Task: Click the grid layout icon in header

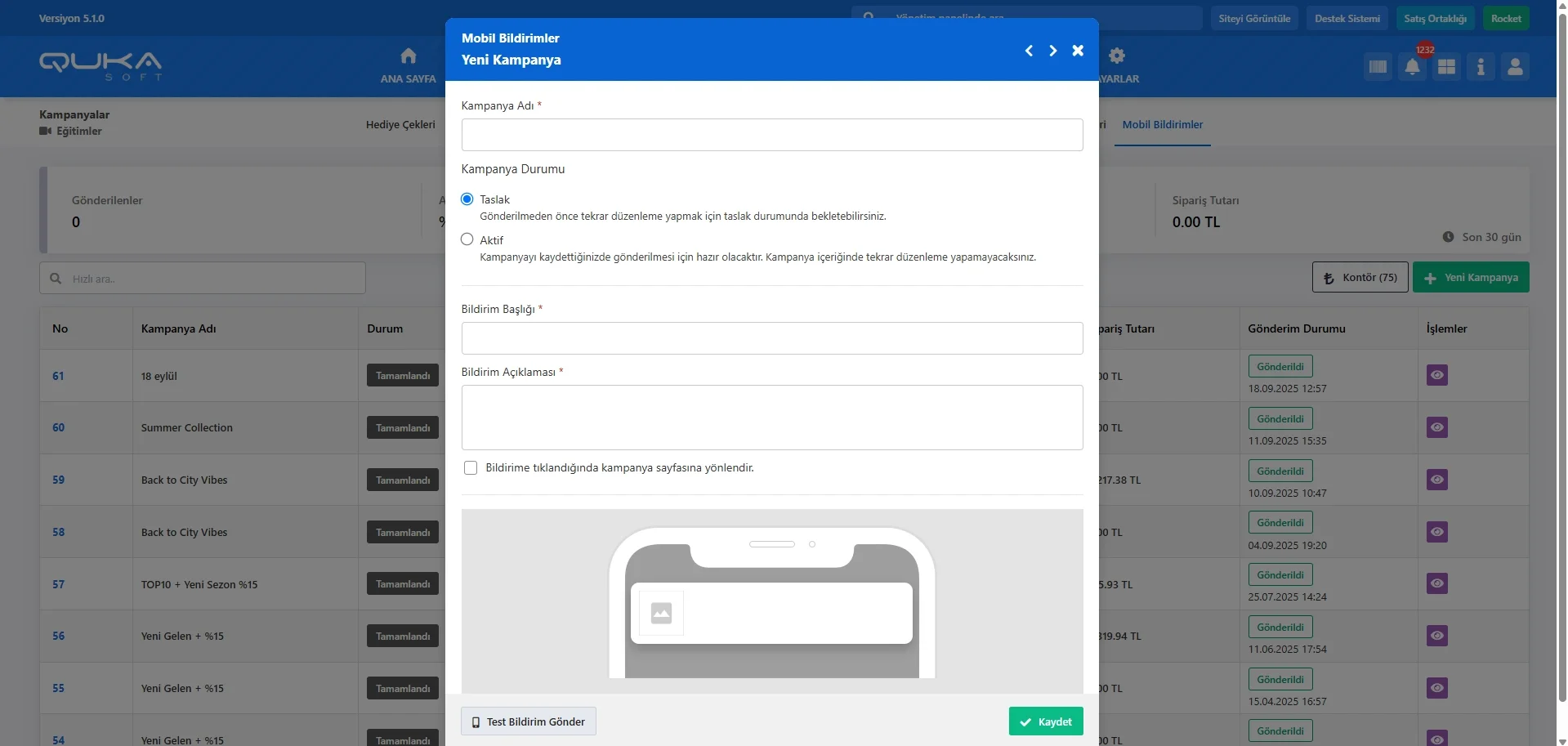Action: [x=1446, y=67]
